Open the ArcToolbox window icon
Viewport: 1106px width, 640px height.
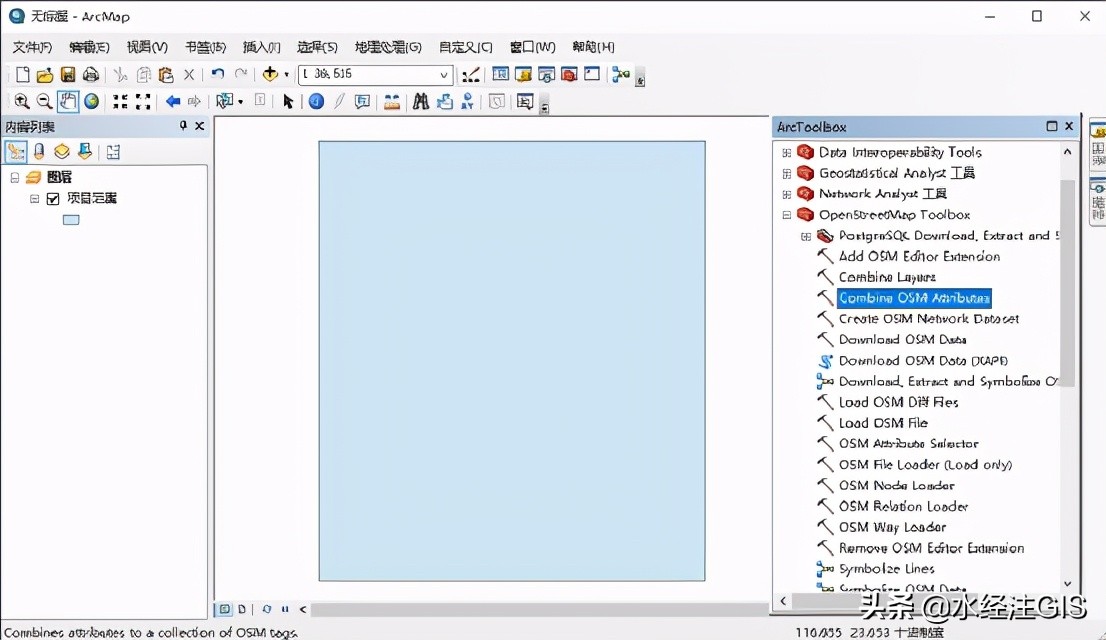point(569,74)
